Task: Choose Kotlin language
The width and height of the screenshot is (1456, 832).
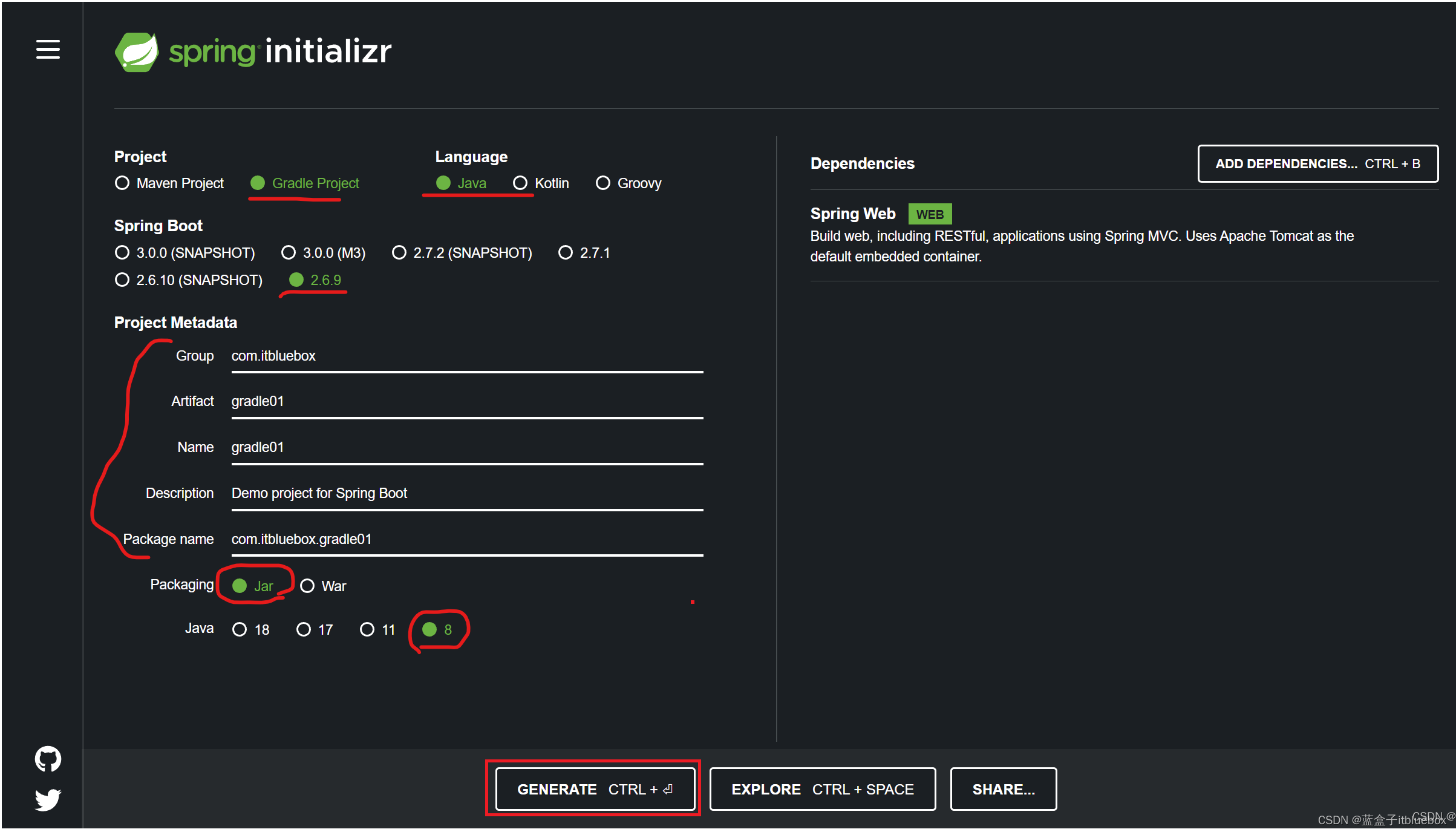Action: click(541, 183)
